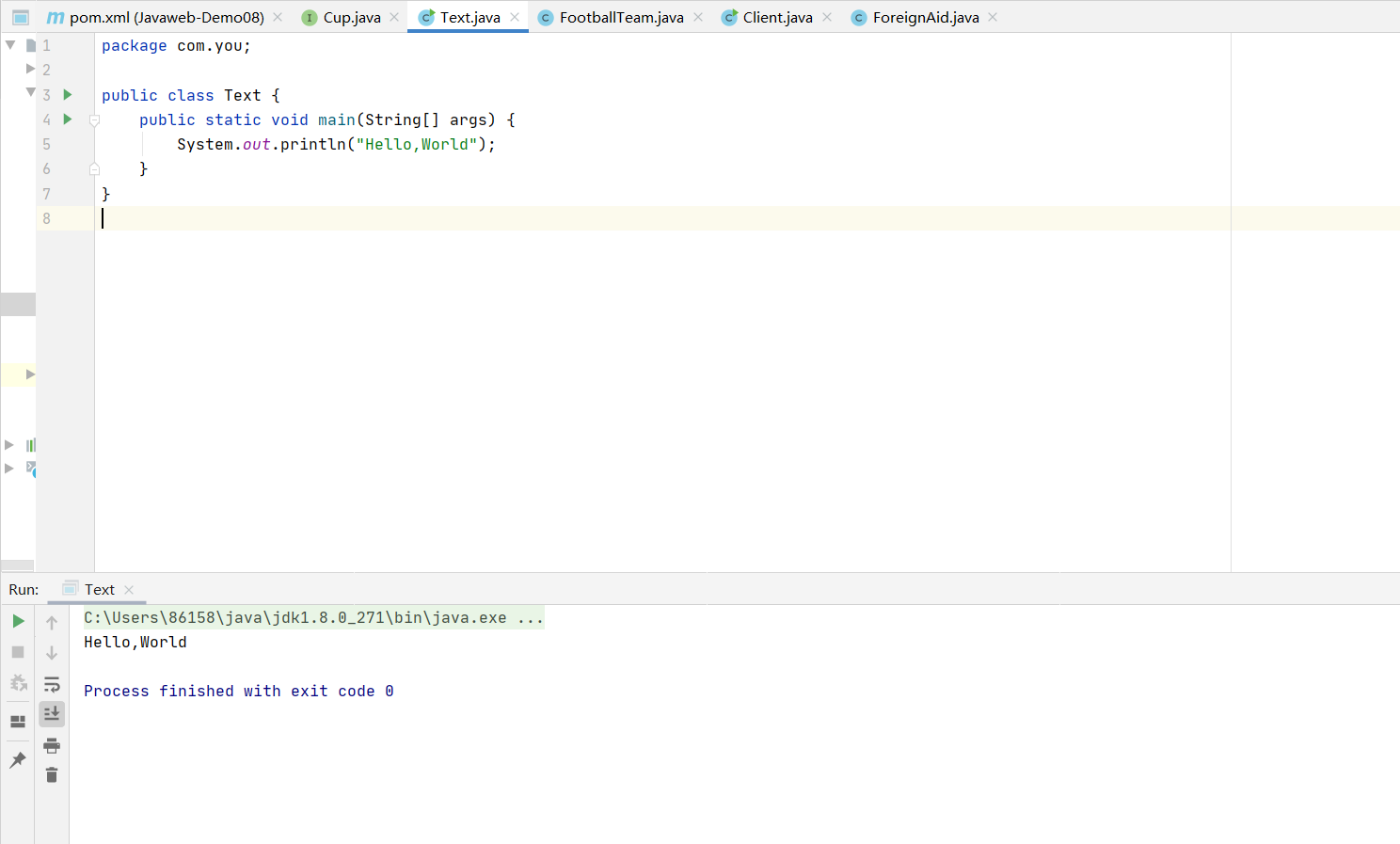The image size is (1400, 844).
Task: Click "Process finished with exit code 0"
Action: (239, 692)
